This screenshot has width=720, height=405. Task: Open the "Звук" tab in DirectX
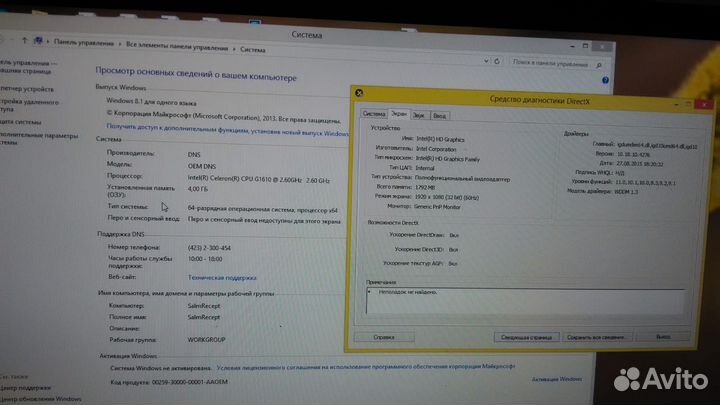point(420,115)
